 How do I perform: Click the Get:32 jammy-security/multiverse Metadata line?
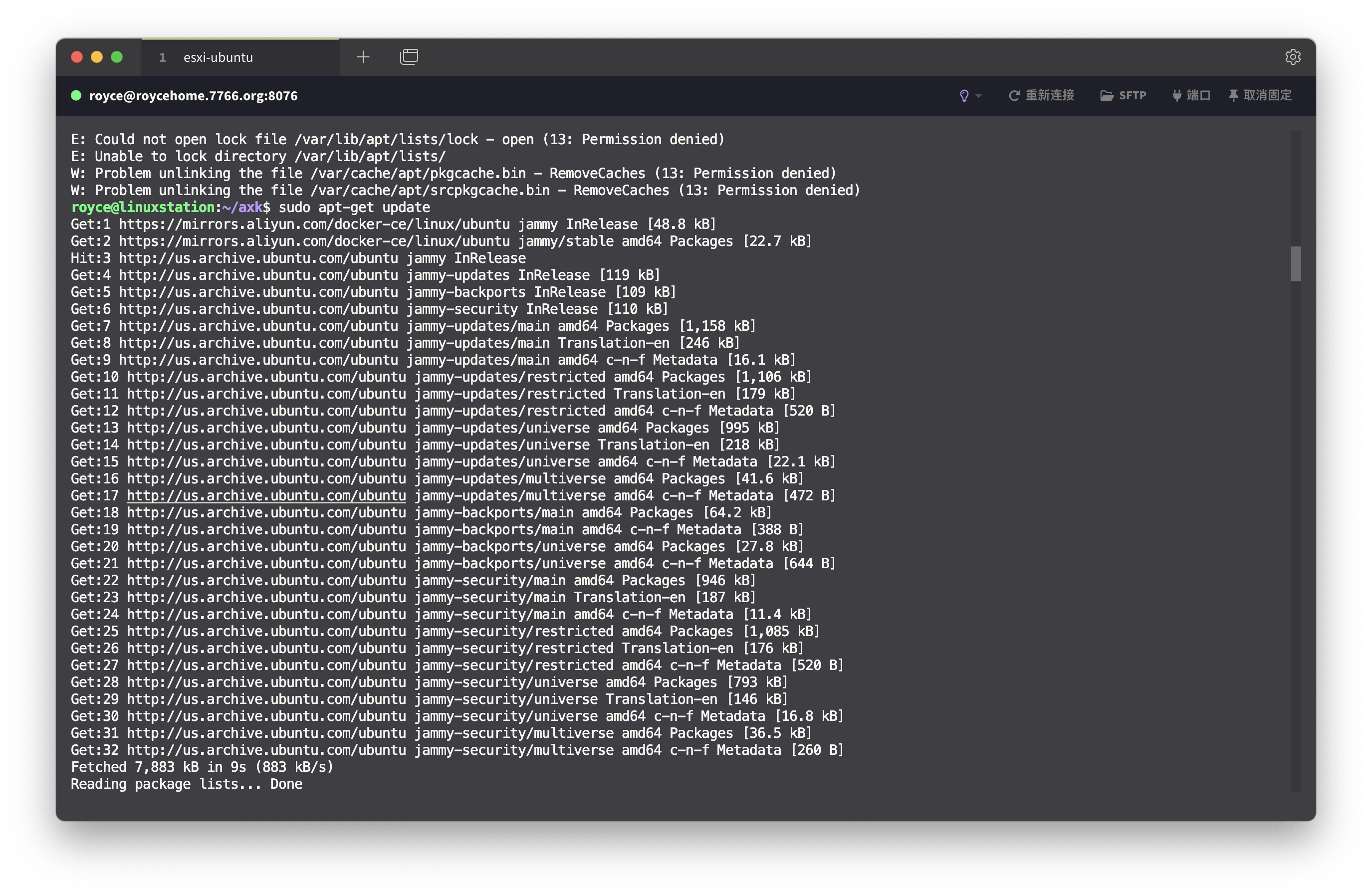pyautogui.click(x=457, y=750)
